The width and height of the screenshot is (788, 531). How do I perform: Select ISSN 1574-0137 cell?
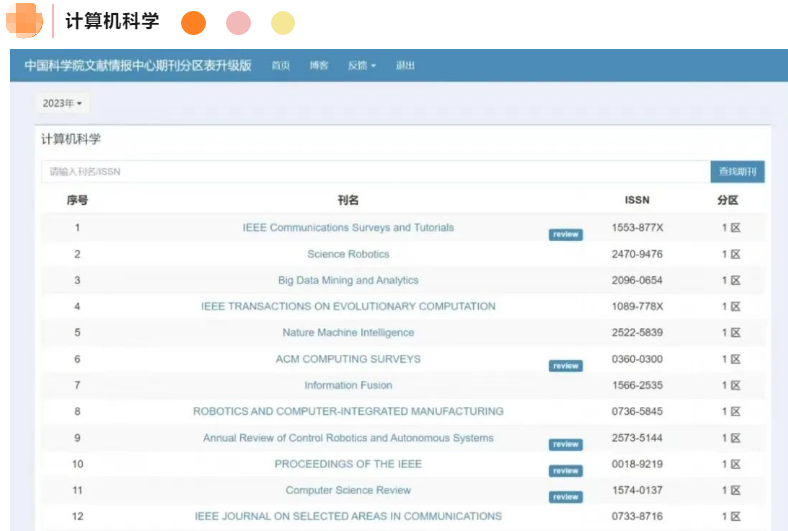click(x=637, y=490)
